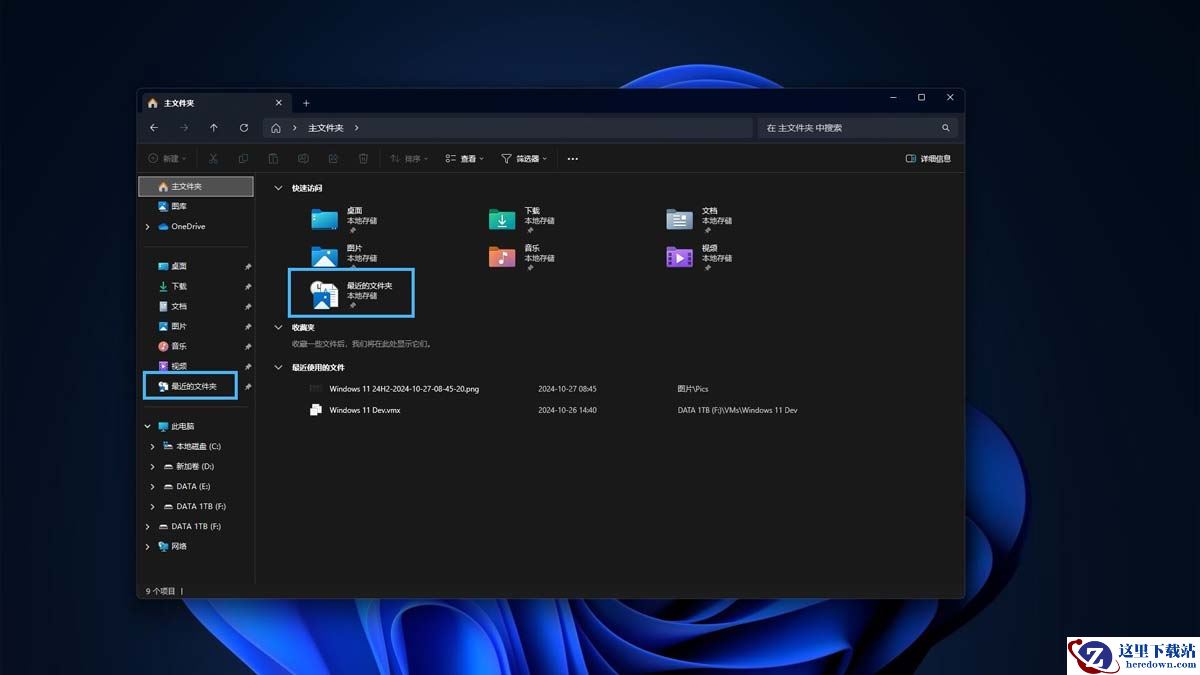Click location text 图片\Pics
The height and width of the screenshot is (675, 1200).
point(693,388)
